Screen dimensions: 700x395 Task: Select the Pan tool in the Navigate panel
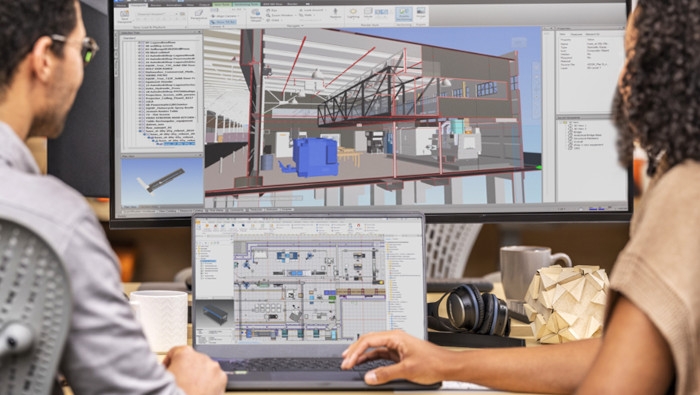tap(273, 10)
